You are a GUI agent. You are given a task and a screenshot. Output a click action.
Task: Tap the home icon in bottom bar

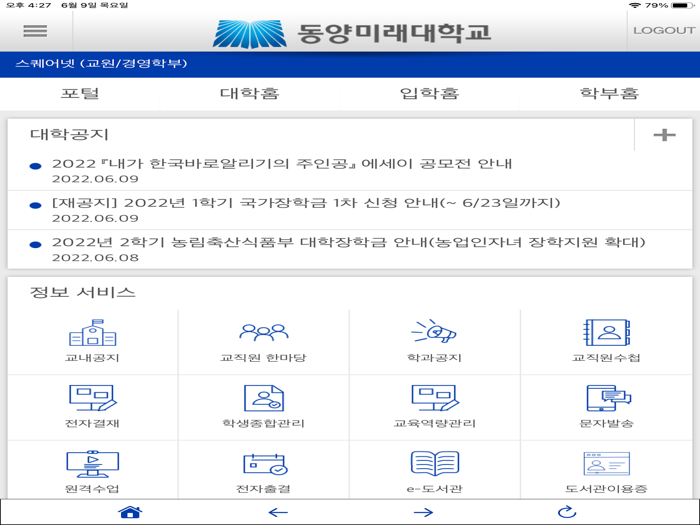point(130,512)
